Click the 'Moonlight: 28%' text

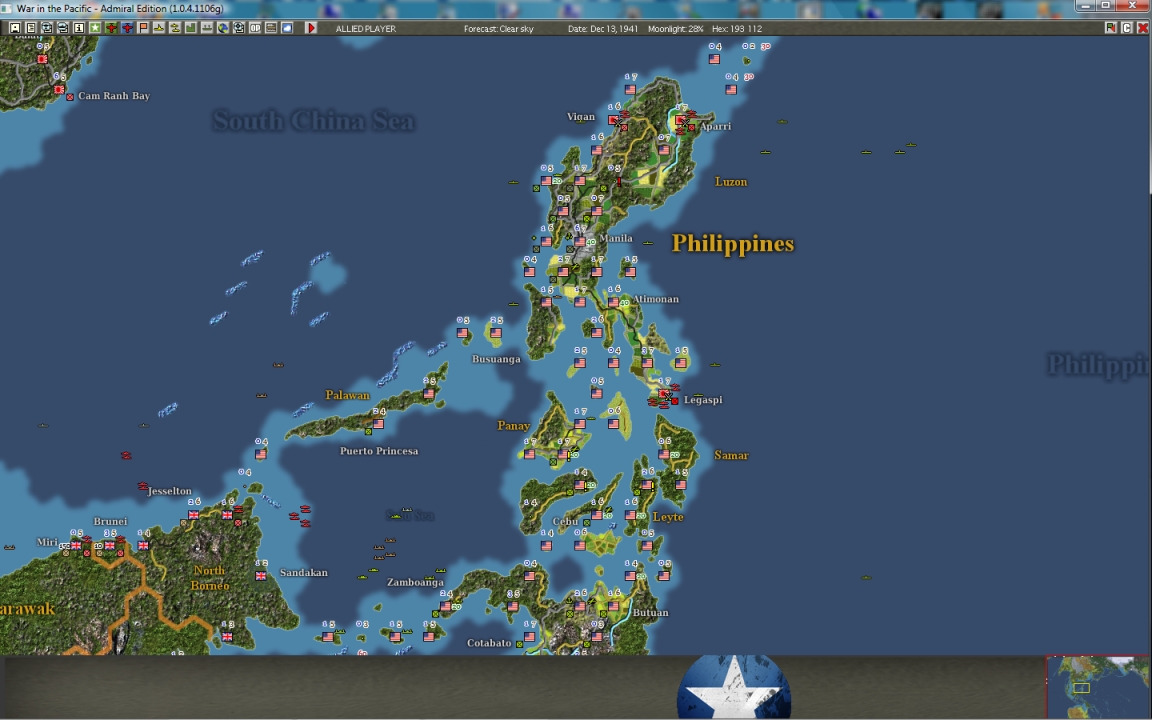coord(675,29)
